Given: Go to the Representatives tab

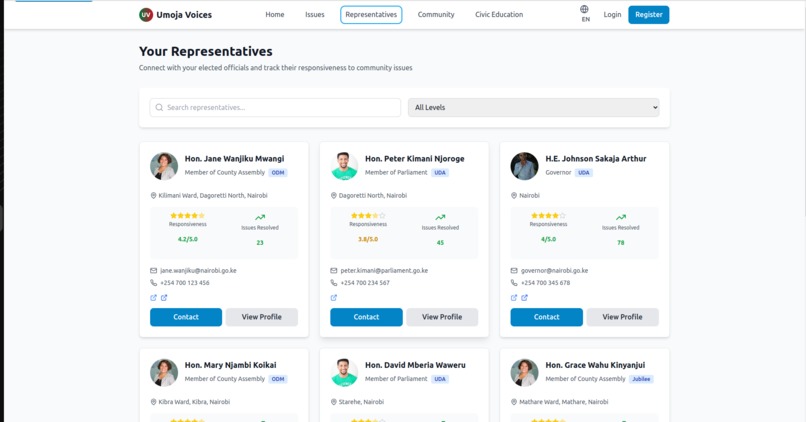Looking at the screenshot, I should tap(371, 15).
